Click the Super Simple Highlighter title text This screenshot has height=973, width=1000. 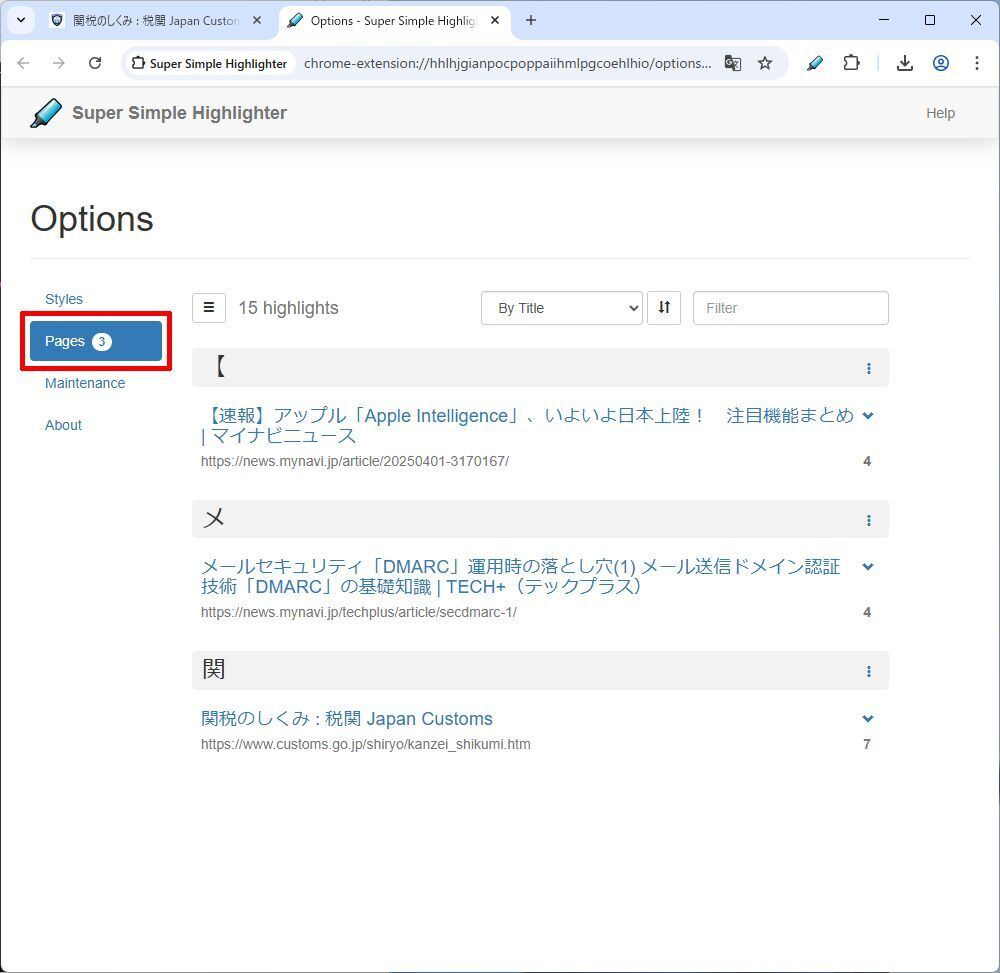tap(179, 113)
